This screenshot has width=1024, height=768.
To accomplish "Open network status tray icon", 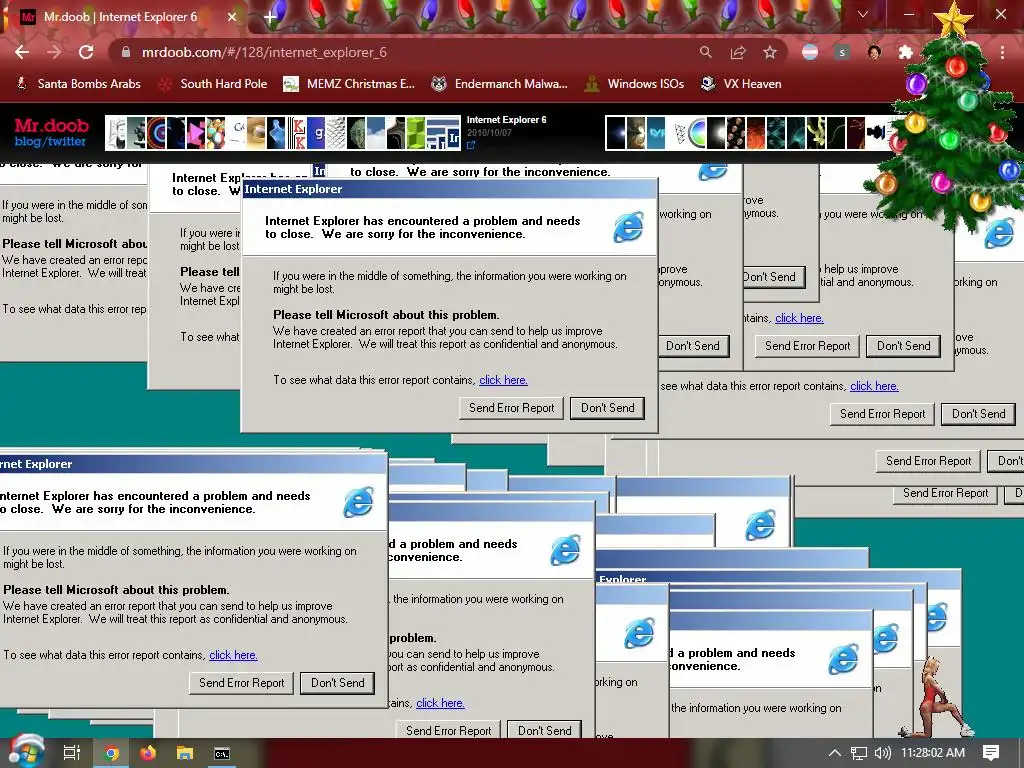I will (x=859, y=753).
